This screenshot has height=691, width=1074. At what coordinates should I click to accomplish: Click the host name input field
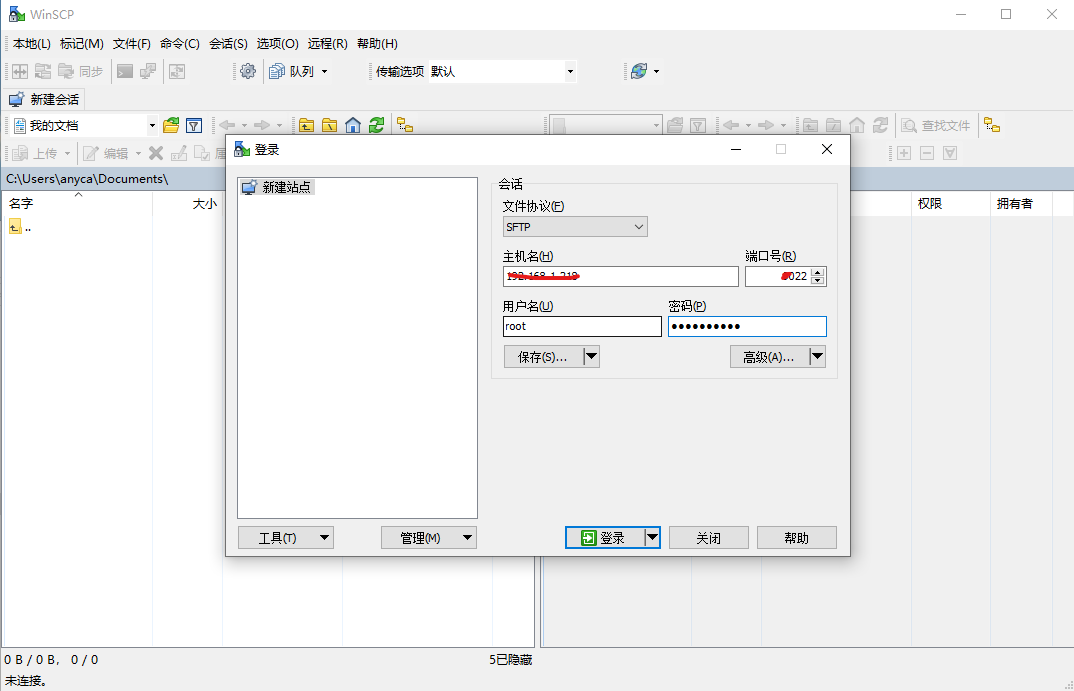pyautogui.click(x=621, y=276)
